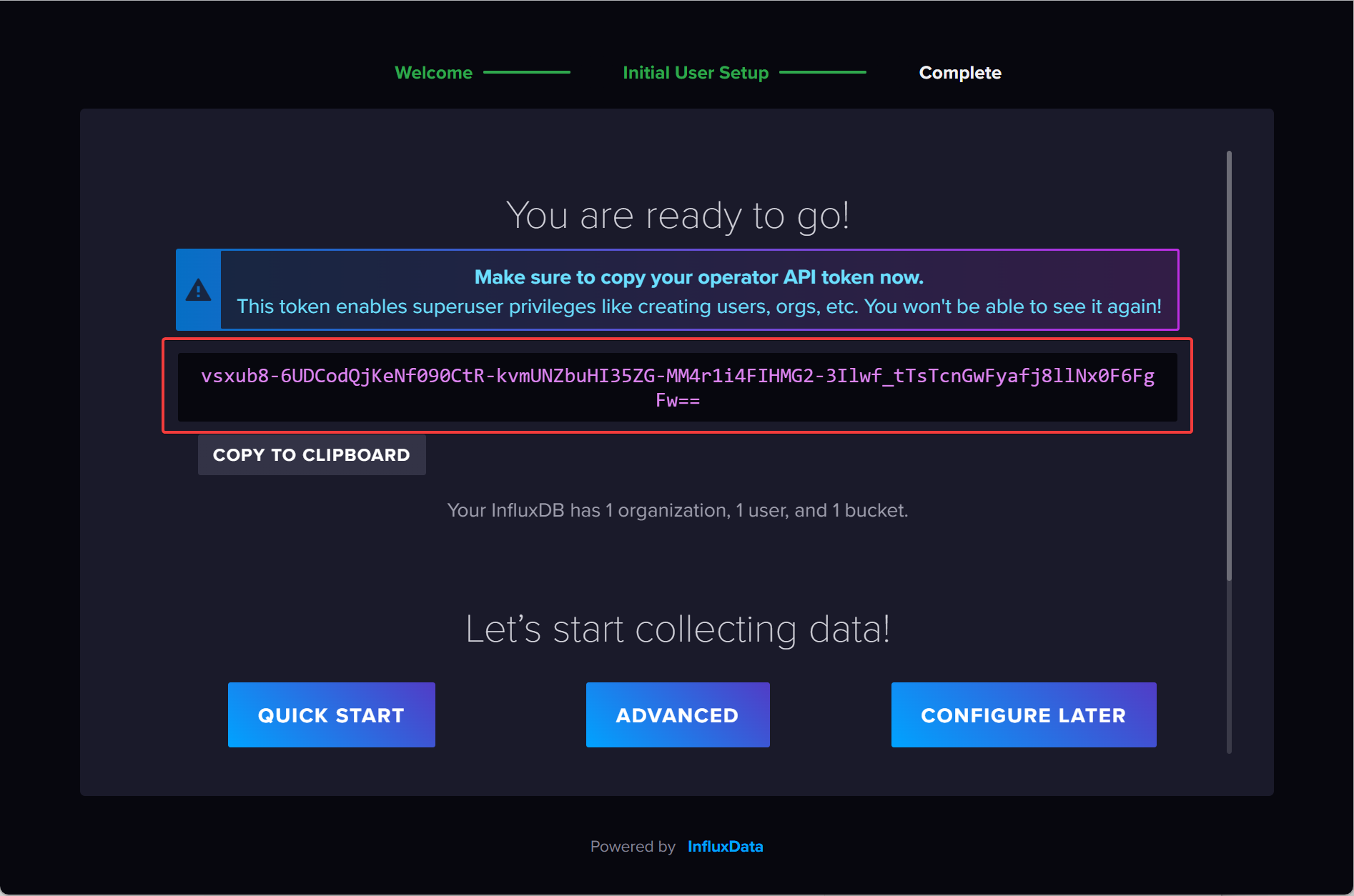Open the InfluxData link in the footer
Image resolution: width=1354 pixels, height=896 pixels.
pos(725,847)
